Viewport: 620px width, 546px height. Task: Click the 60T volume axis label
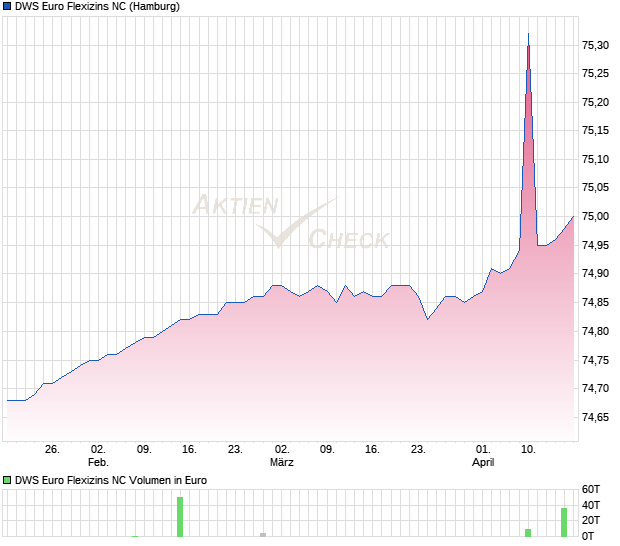click(591, 489)
